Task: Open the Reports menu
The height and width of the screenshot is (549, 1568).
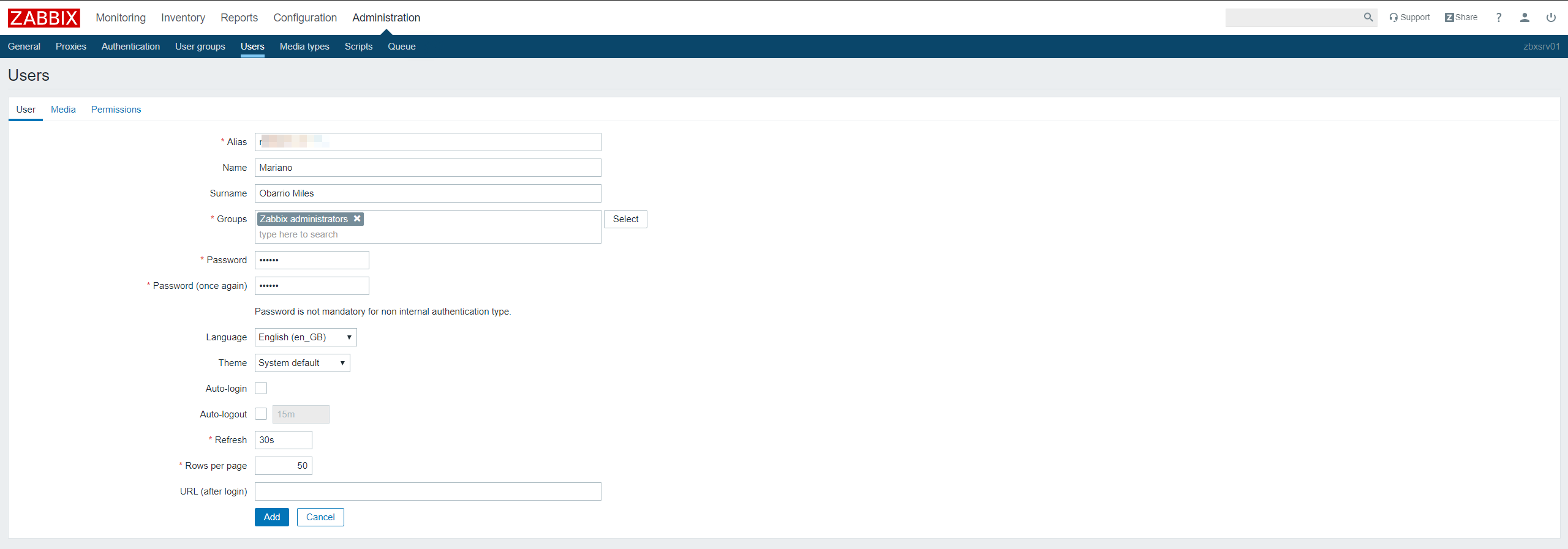Action: pyautogui.click(x=239, y=18)
